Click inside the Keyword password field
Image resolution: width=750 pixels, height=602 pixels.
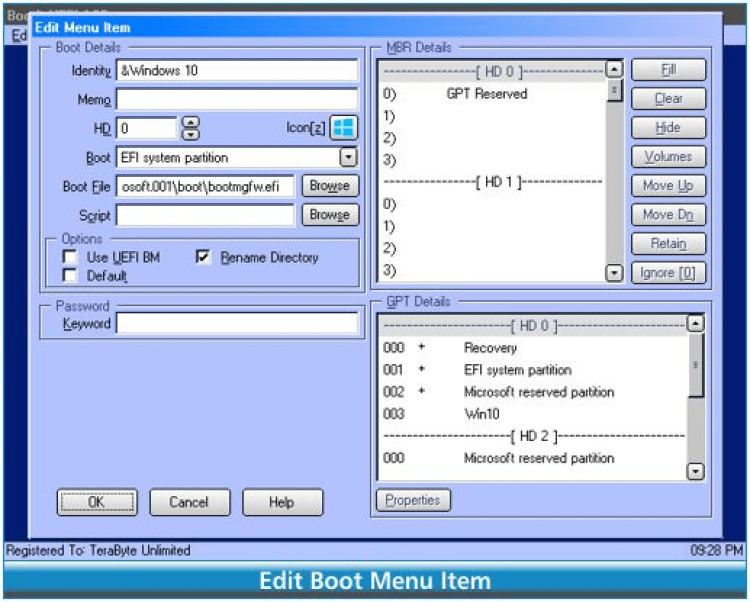click(236, 324)
